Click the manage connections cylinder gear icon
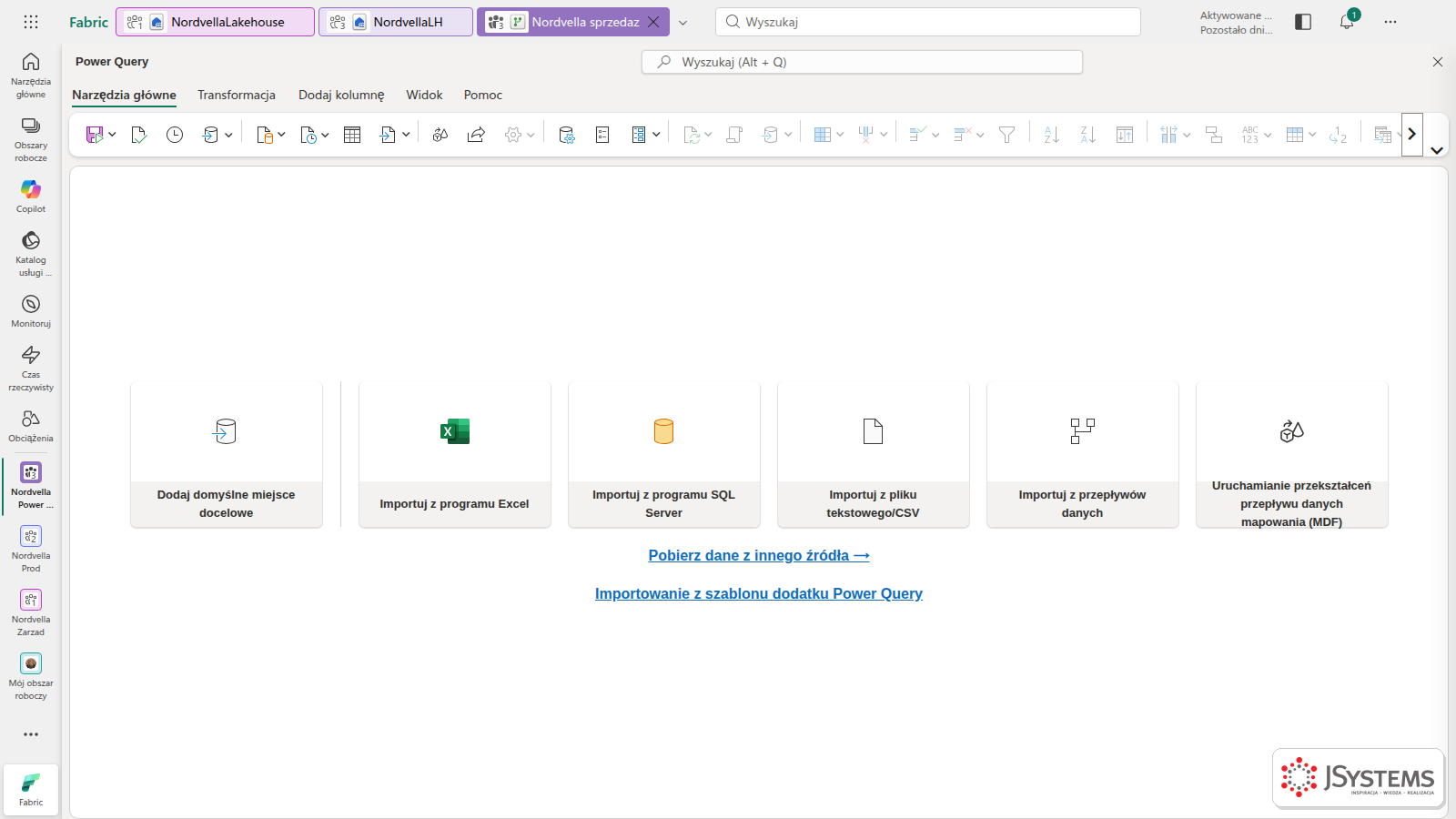 [566, 135]
